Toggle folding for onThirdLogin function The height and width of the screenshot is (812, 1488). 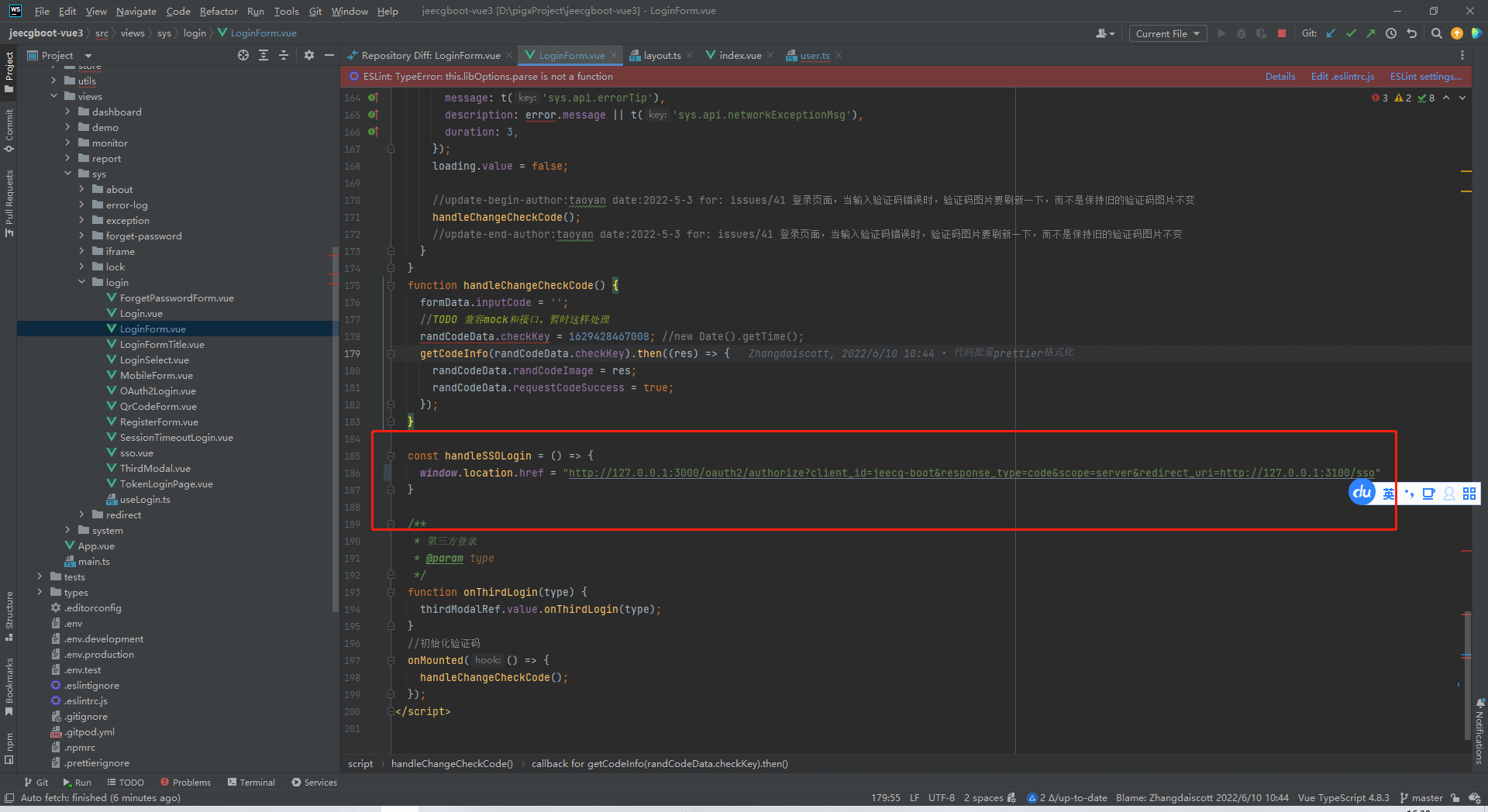coord(391,593)
